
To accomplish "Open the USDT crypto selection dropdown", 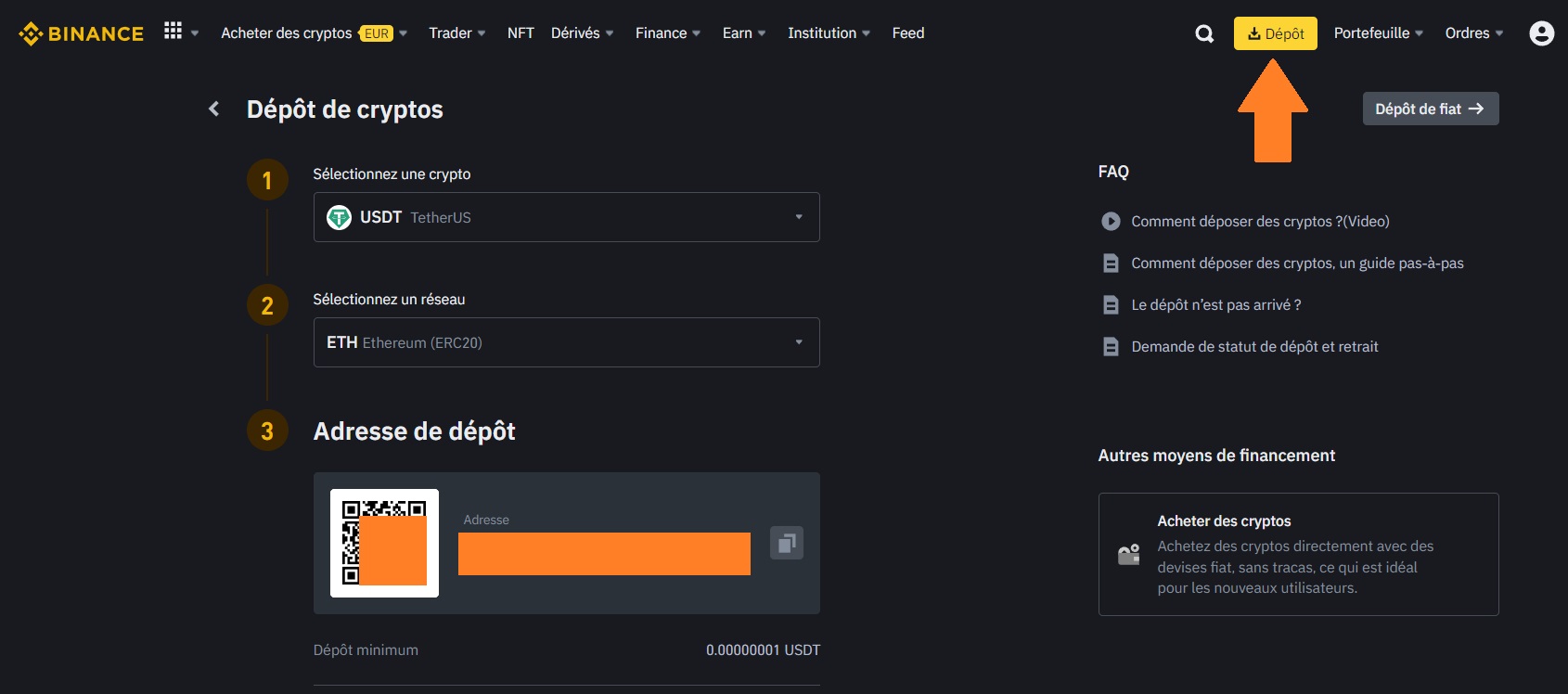I will [567, 217].
